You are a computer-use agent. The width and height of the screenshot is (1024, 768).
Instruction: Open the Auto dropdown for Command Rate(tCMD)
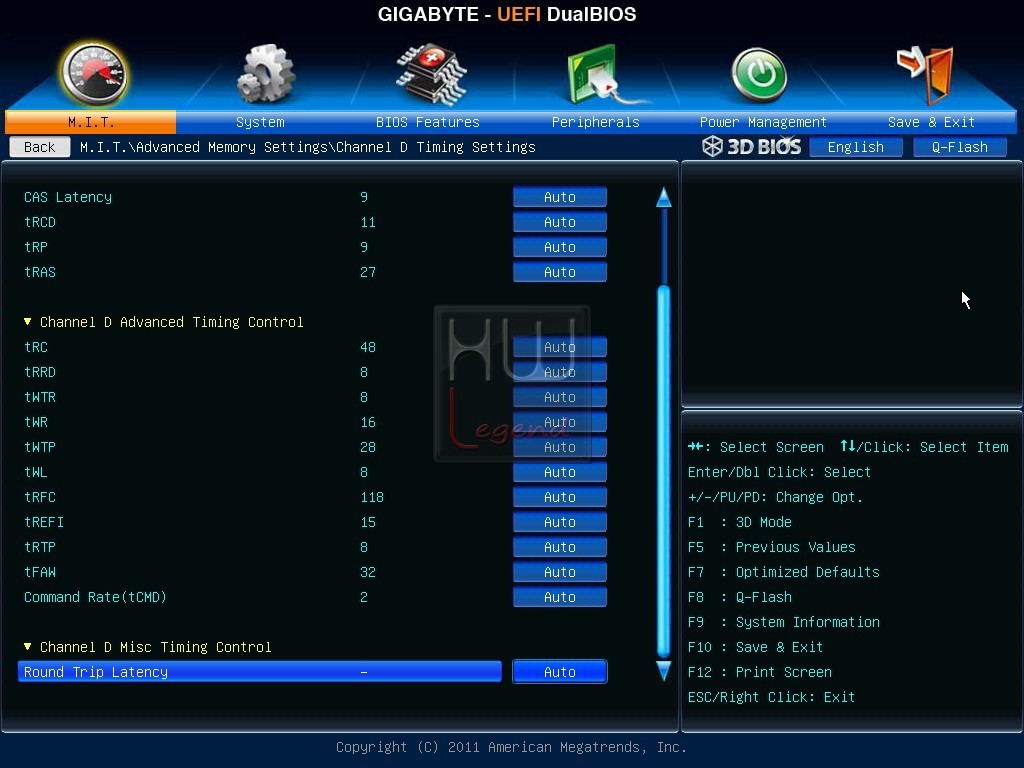pos(560,597)
